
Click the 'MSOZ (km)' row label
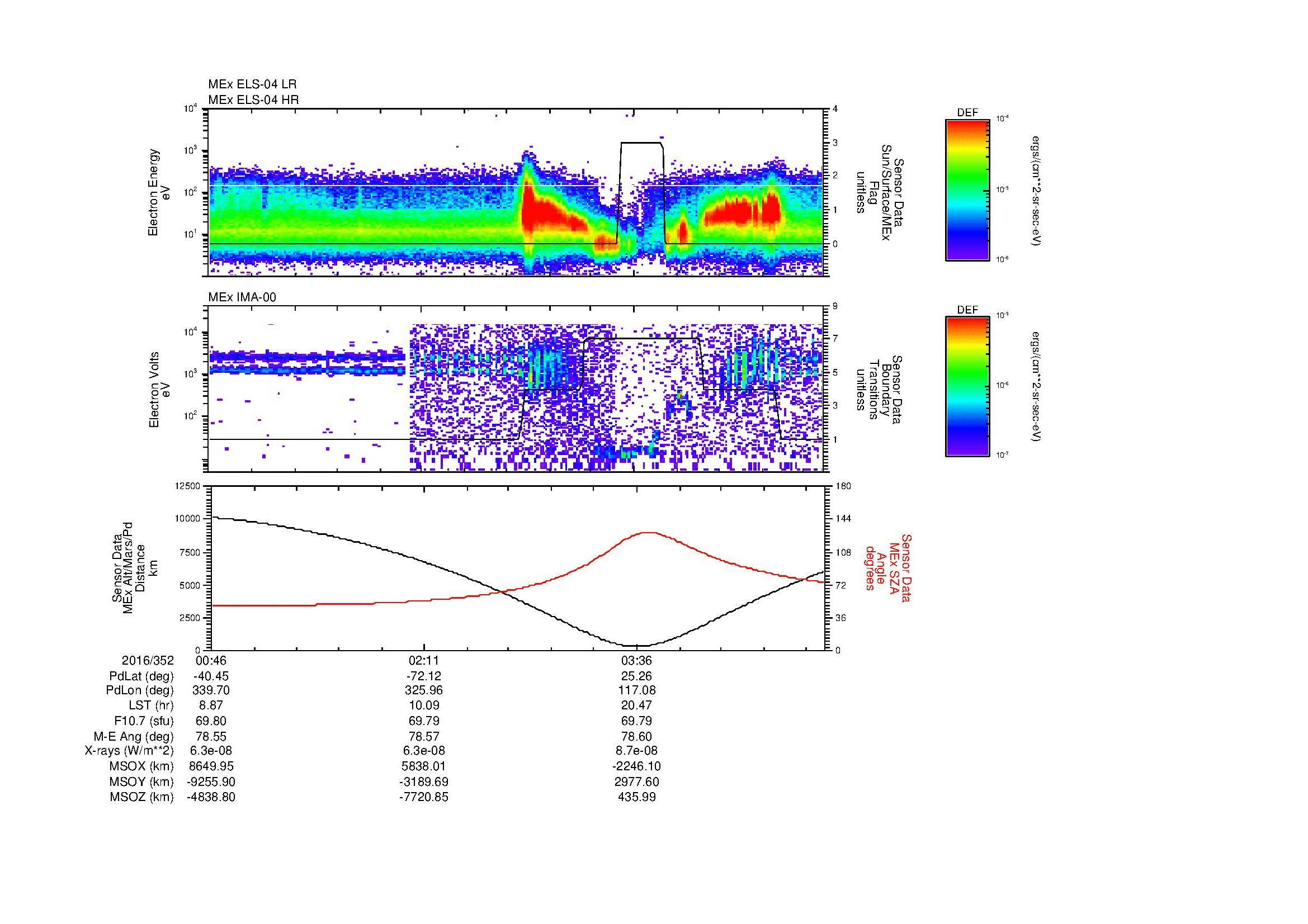click(x=141, y=797)
